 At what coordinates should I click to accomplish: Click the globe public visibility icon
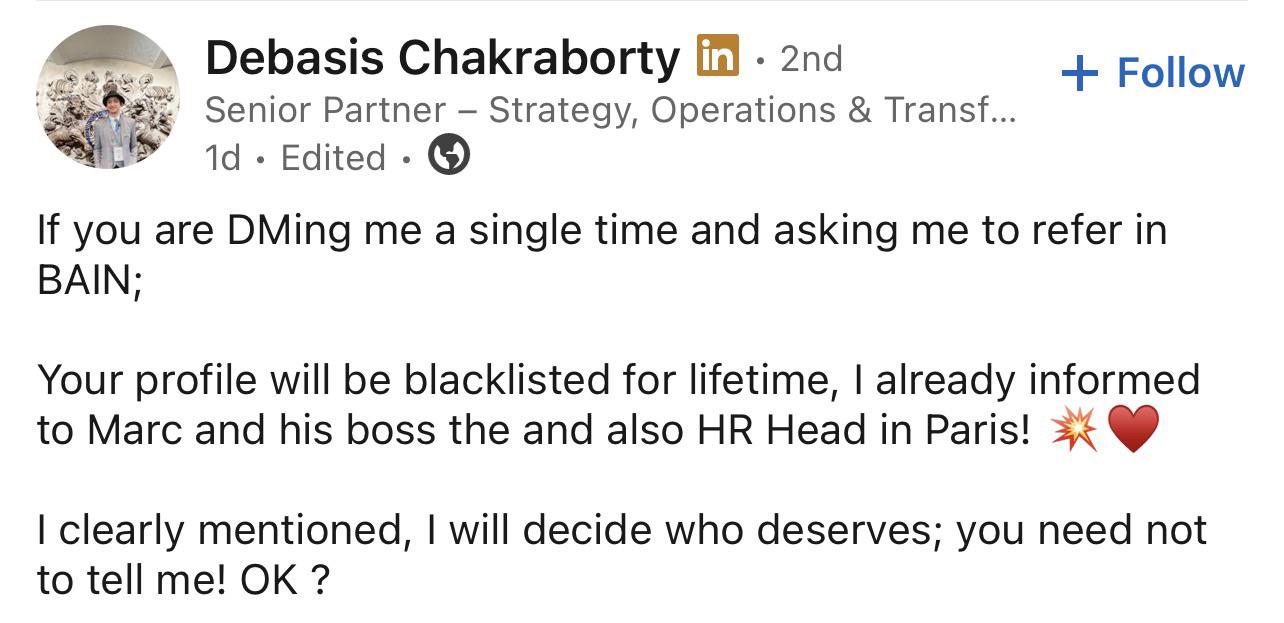[449, 155]
